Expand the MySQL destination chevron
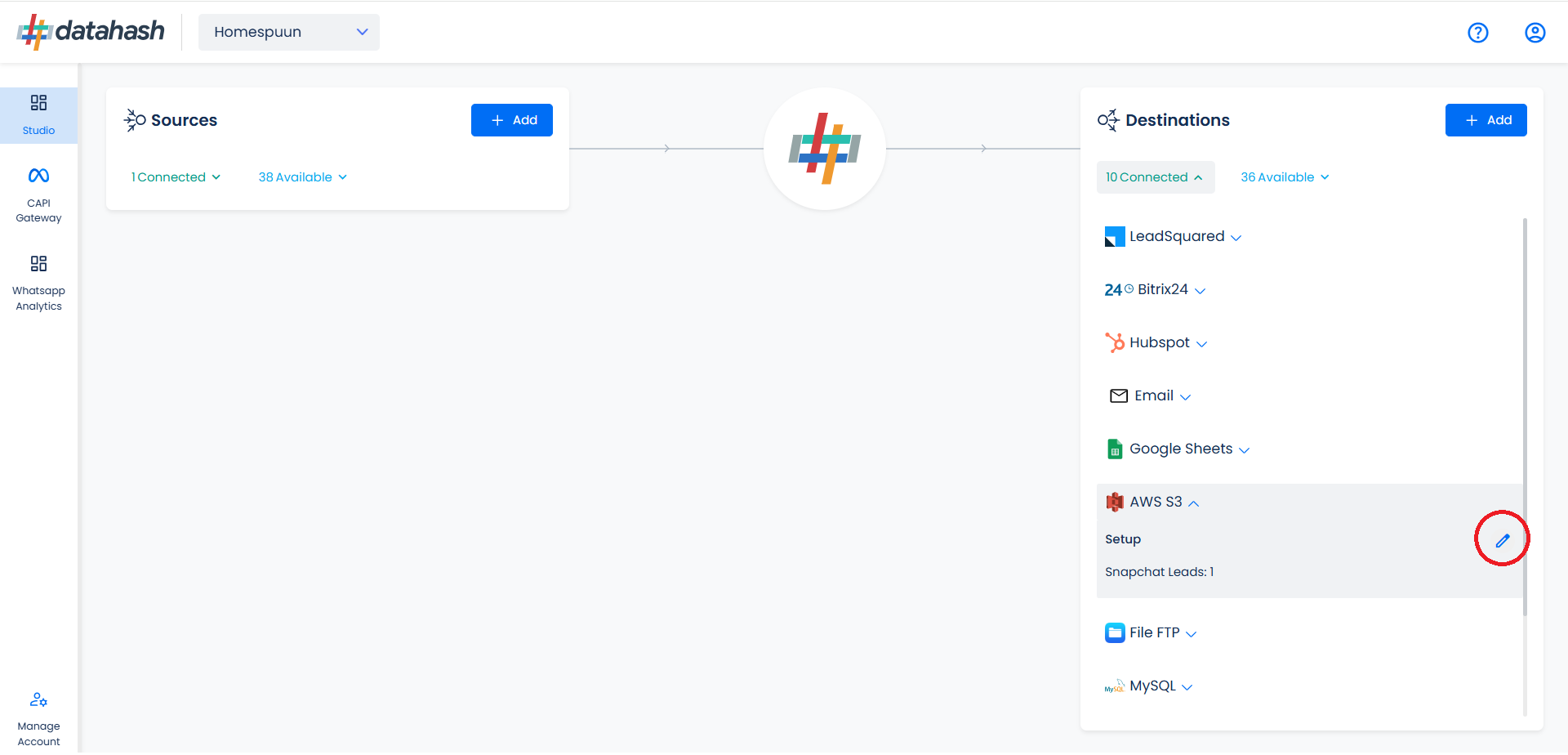 pyautogui.click(x=1187, y=687)
